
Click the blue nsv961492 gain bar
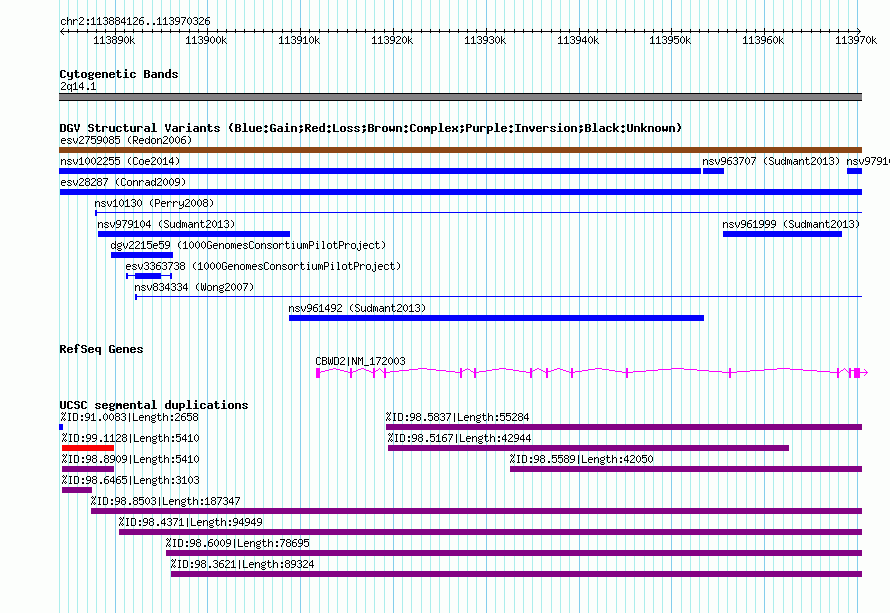coord(496,318)
